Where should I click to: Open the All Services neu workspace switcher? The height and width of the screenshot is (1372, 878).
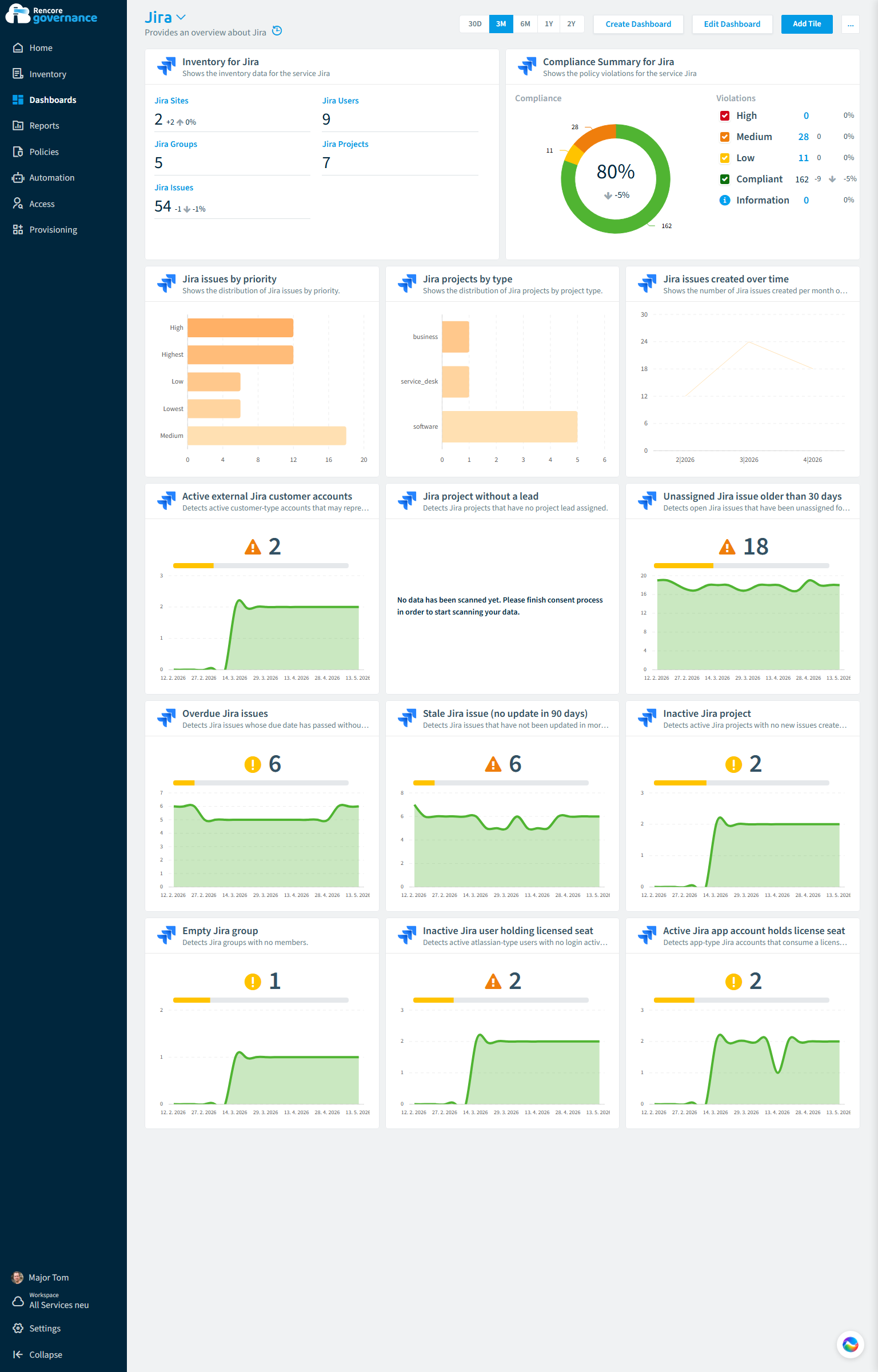(59, 1301)
